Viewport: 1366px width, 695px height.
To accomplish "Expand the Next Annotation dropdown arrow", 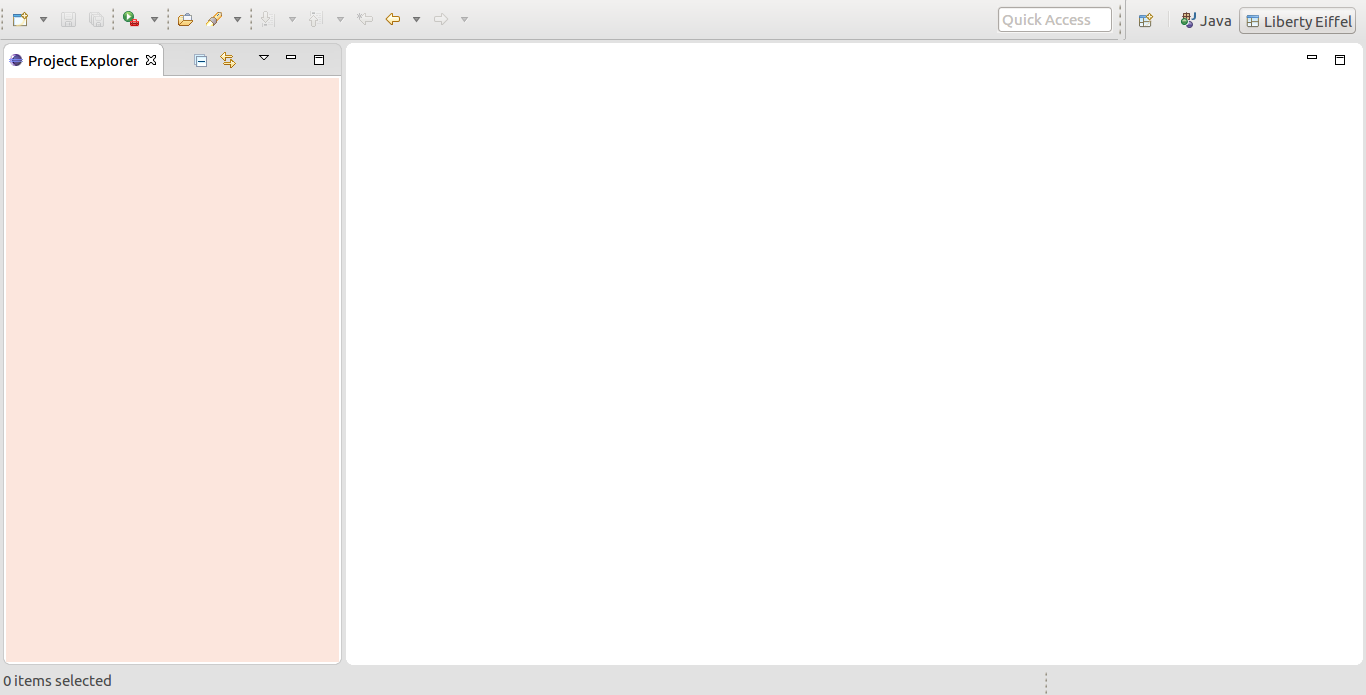I will [292, 20].
